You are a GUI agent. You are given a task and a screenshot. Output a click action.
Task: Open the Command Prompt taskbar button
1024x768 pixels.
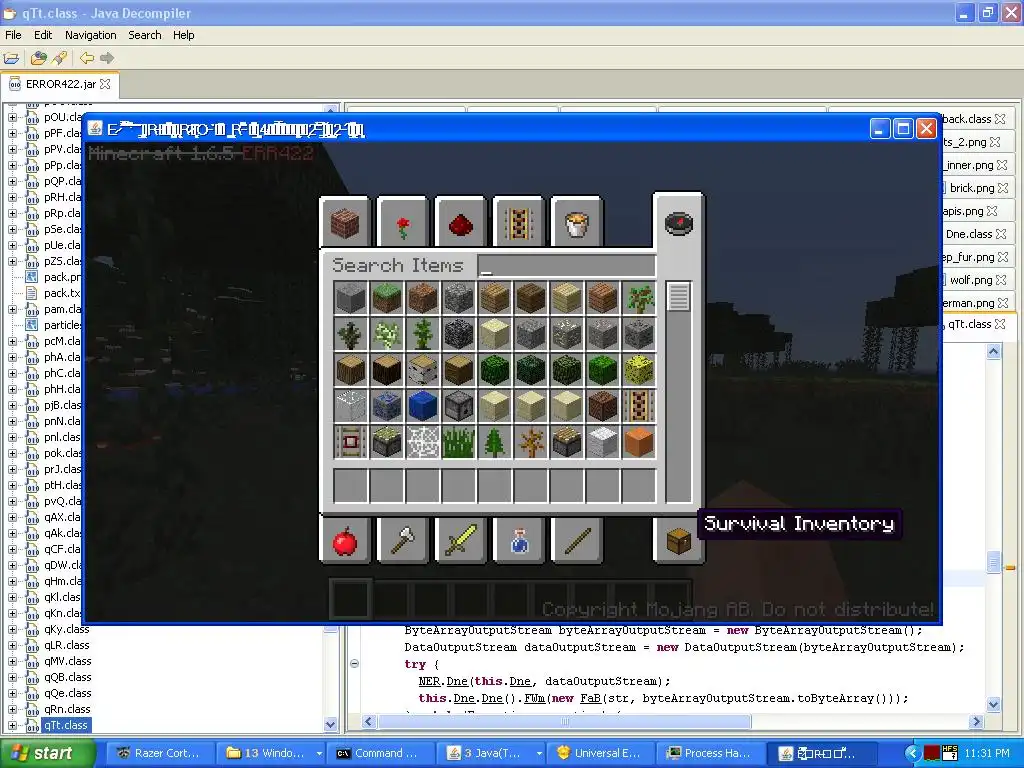pos(380,753)
